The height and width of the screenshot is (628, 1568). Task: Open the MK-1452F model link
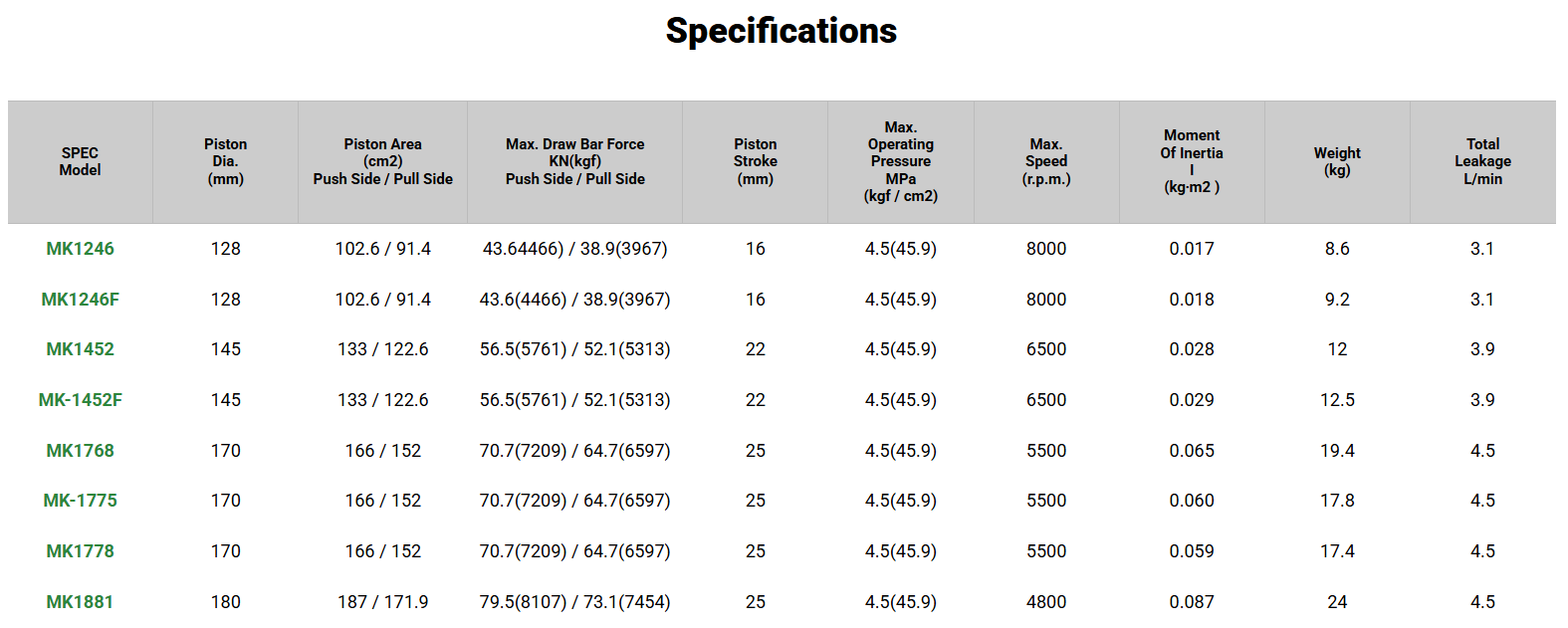[x=80, y=400]
